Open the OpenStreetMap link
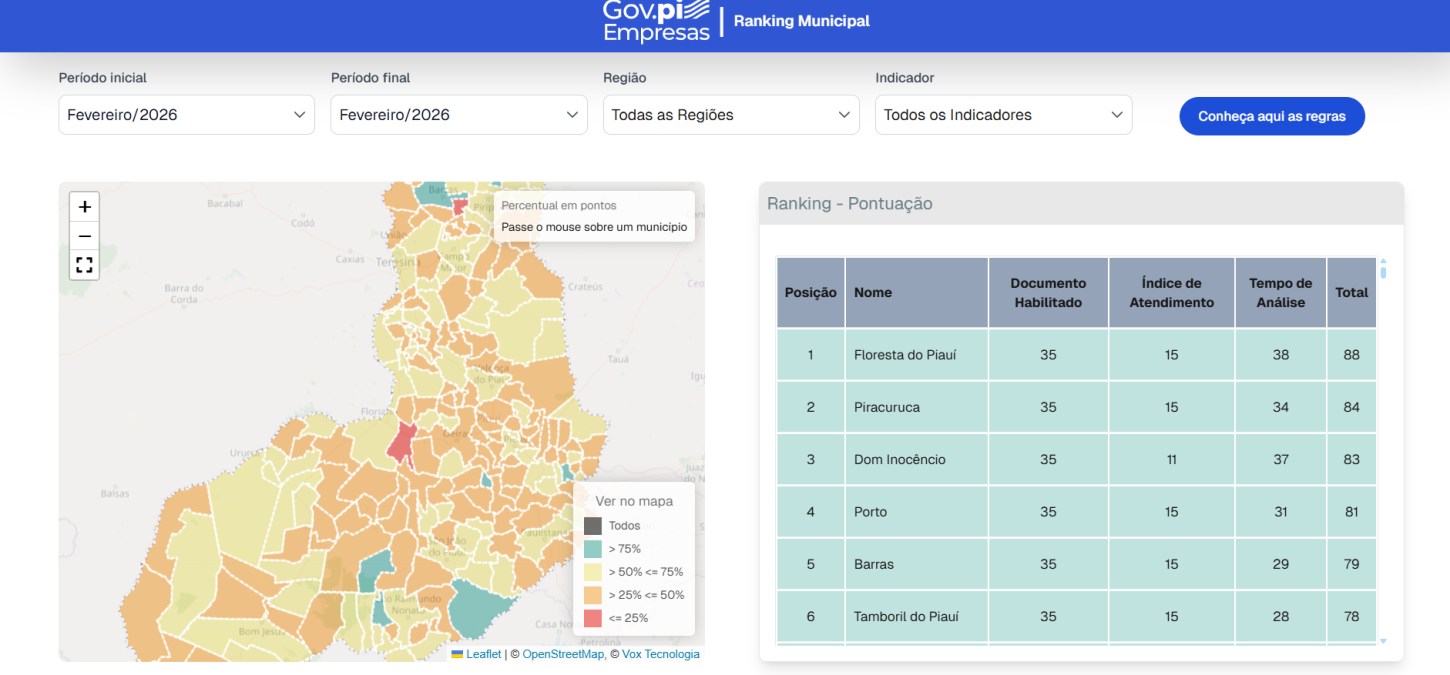The image size is (1450, 675). tap(561, 654)
